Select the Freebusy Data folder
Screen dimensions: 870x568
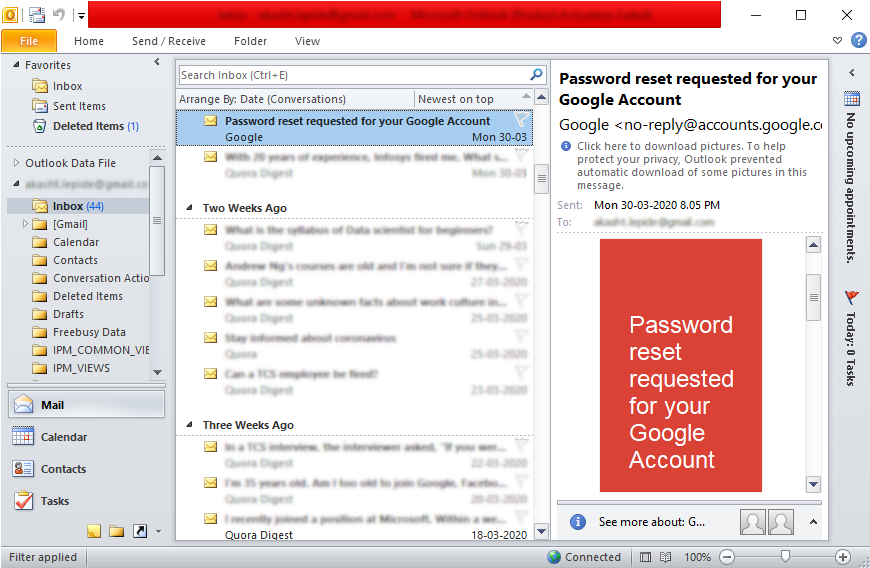point(78,332)
